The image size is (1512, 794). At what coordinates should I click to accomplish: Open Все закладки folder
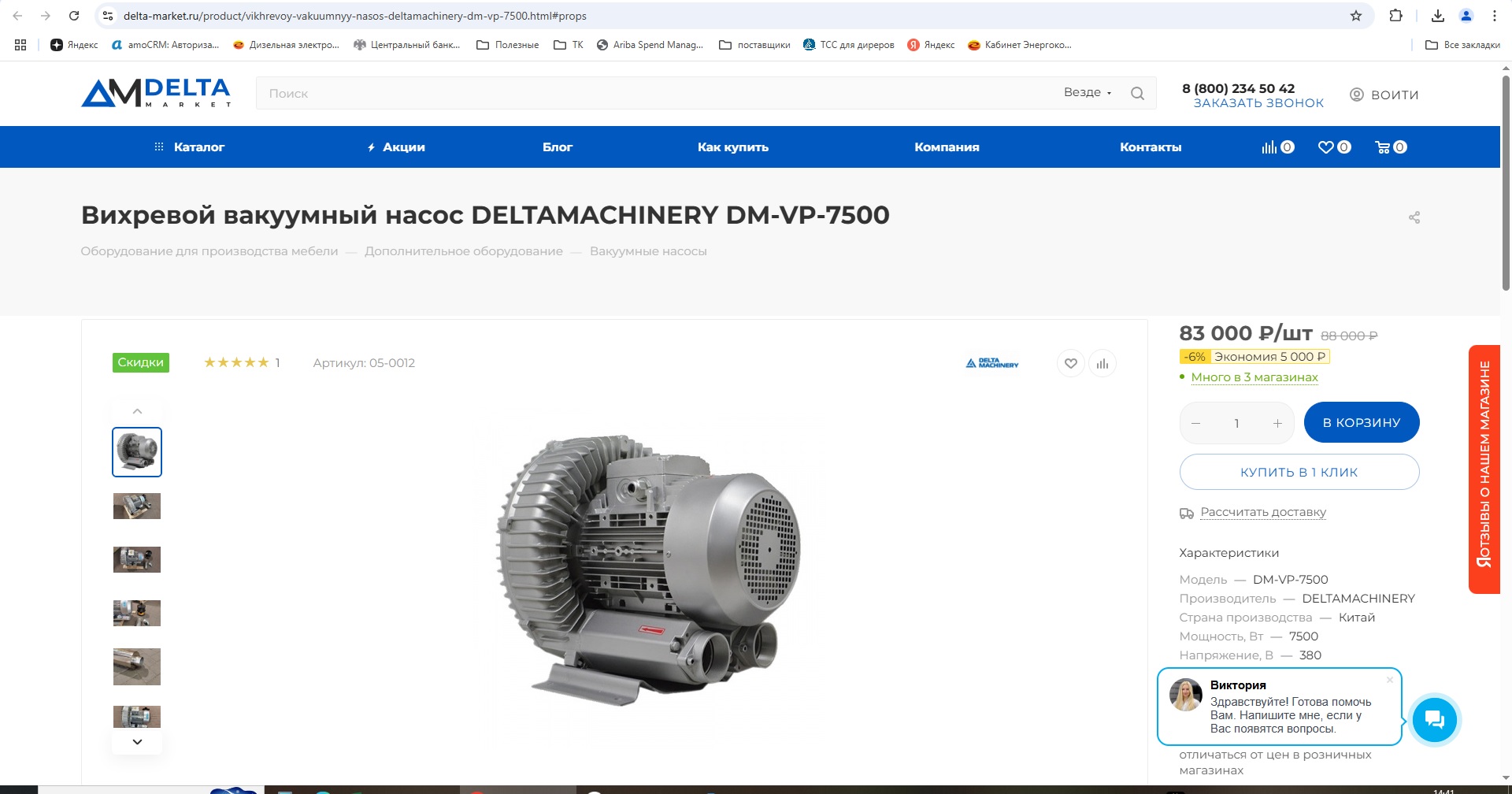(1462, 45)
